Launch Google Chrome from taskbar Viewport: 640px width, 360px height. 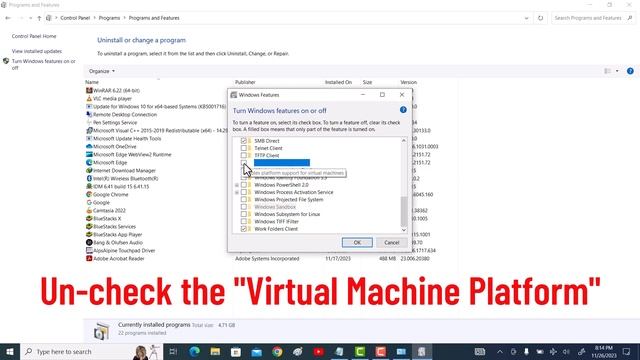[x=277, y=351]
